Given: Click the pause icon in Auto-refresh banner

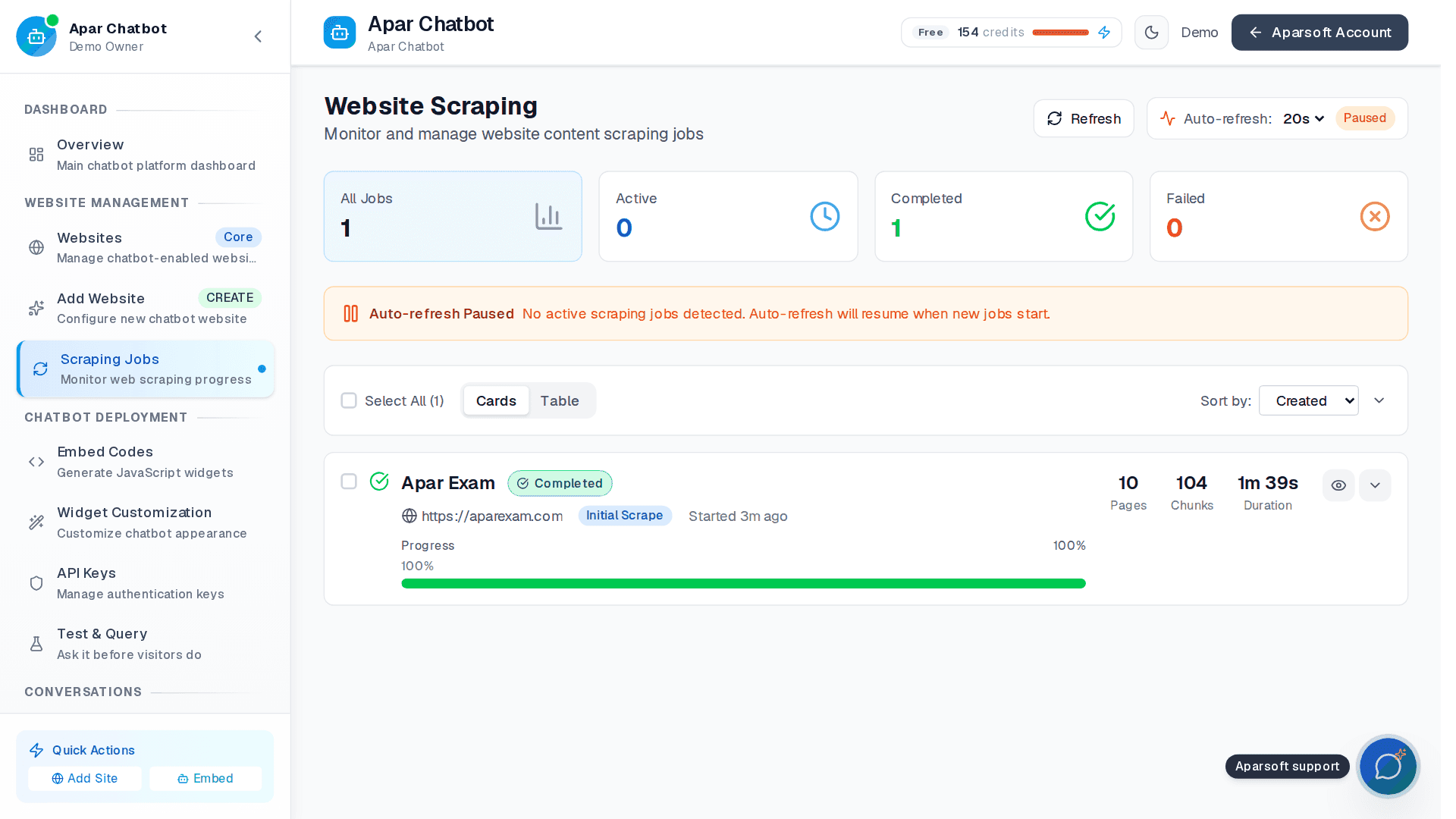Looking at the screenshot, I should point(350,314).
